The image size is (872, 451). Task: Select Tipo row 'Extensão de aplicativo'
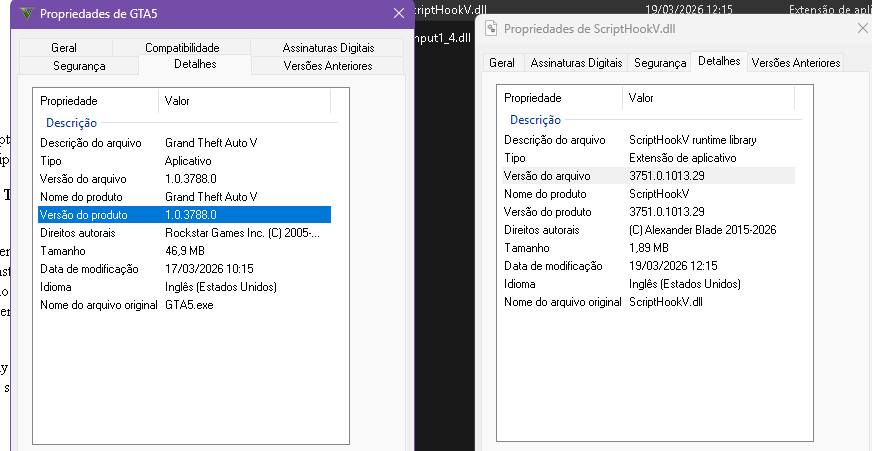648,158
